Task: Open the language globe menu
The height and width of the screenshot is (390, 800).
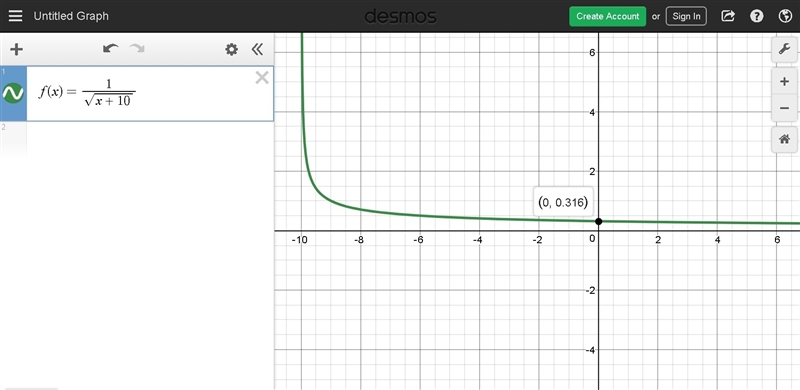Action: tap(785, 16)
